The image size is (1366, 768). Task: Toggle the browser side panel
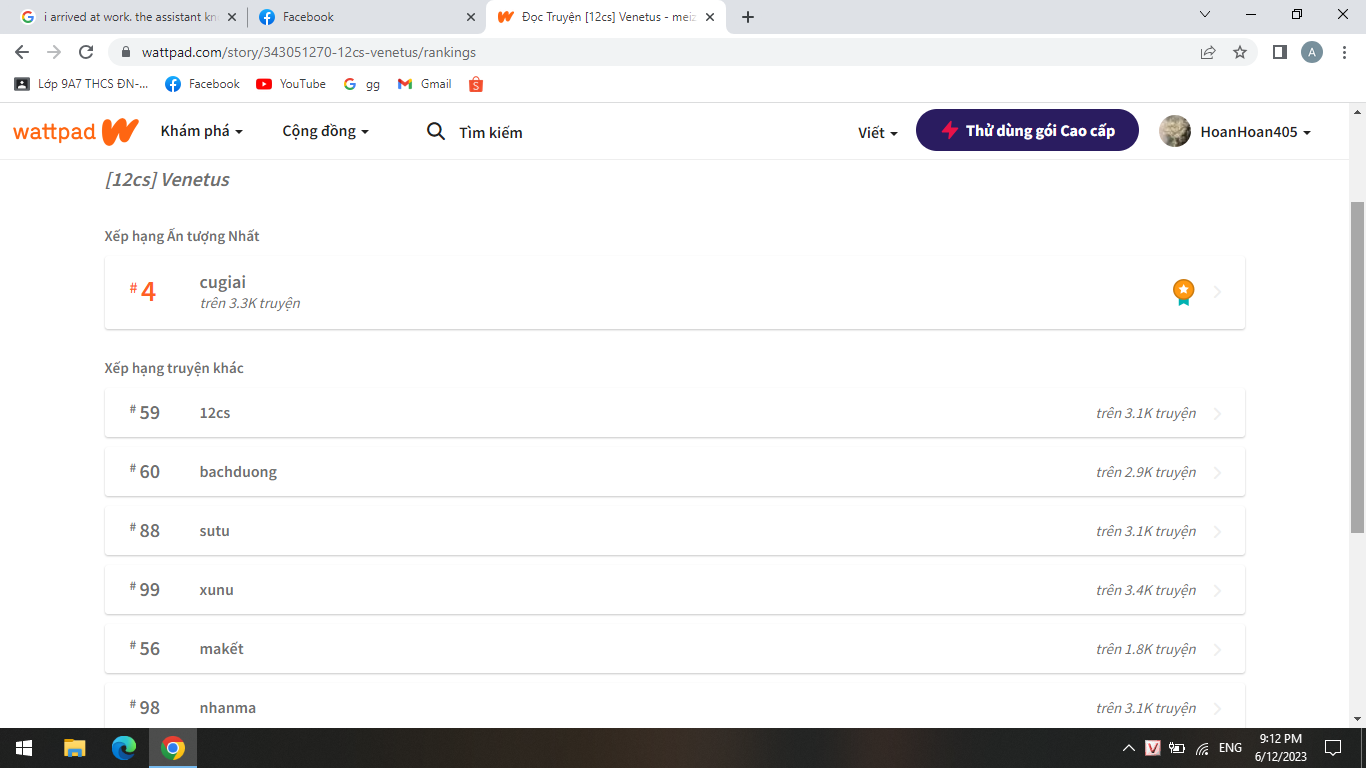(x=1279, y=52)
